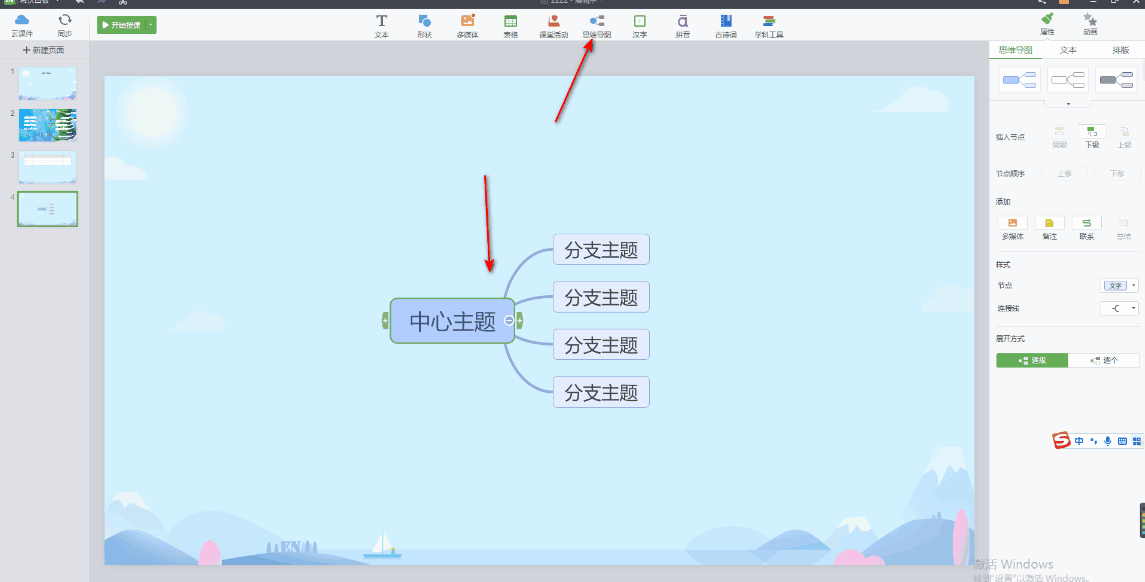The height and width of the screenshot is (582, 1145).
Task: Select slide 2 thumbnail
Action: (47, 125)
